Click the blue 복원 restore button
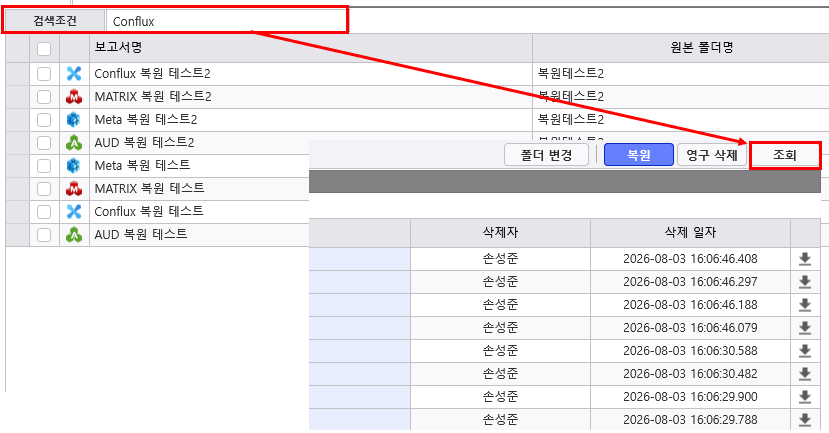This screenshot has width=829, height=433. coord(639,155)
